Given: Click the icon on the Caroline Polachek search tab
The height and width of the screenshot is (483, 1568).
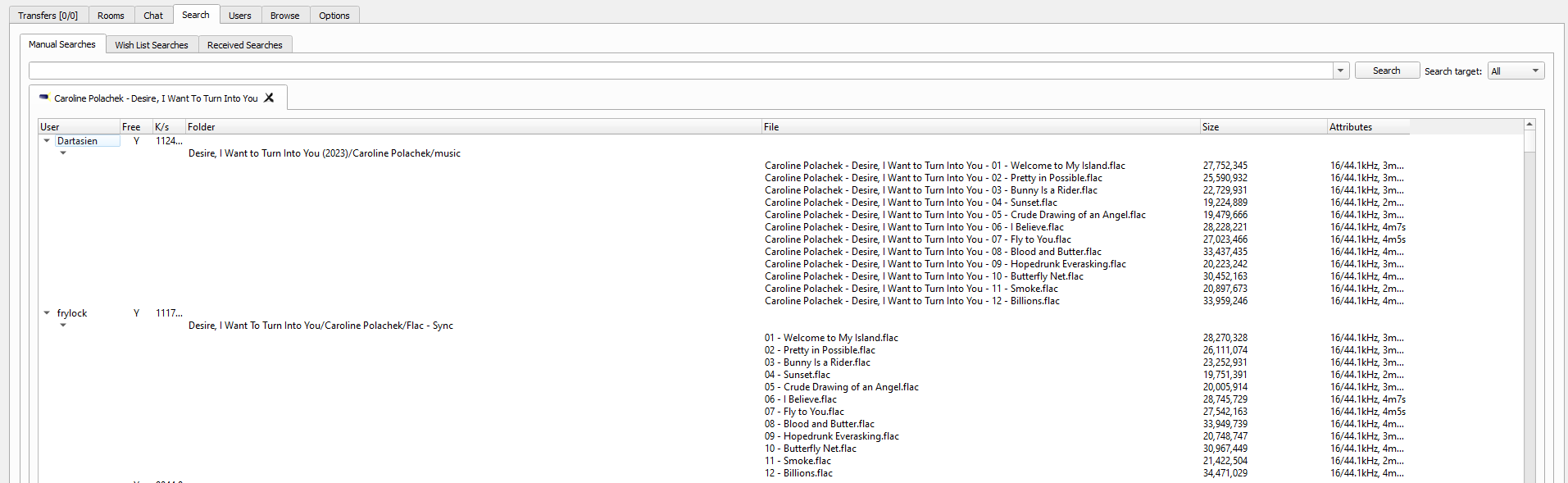Looking at the screenshot, I should (x=44, y=98).
